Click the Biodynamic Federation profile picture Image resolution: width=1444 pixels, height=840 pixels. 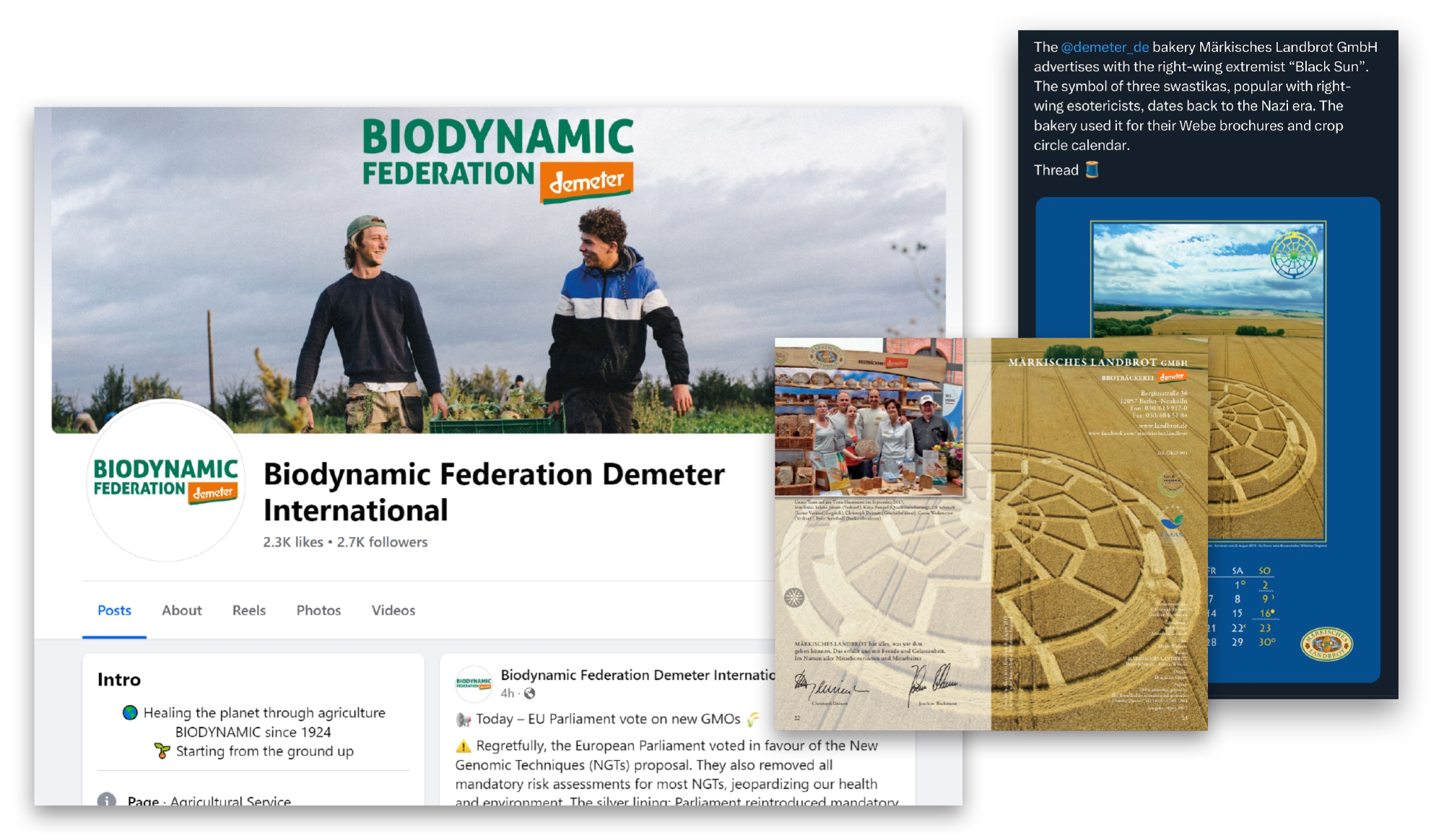point(165,481)
